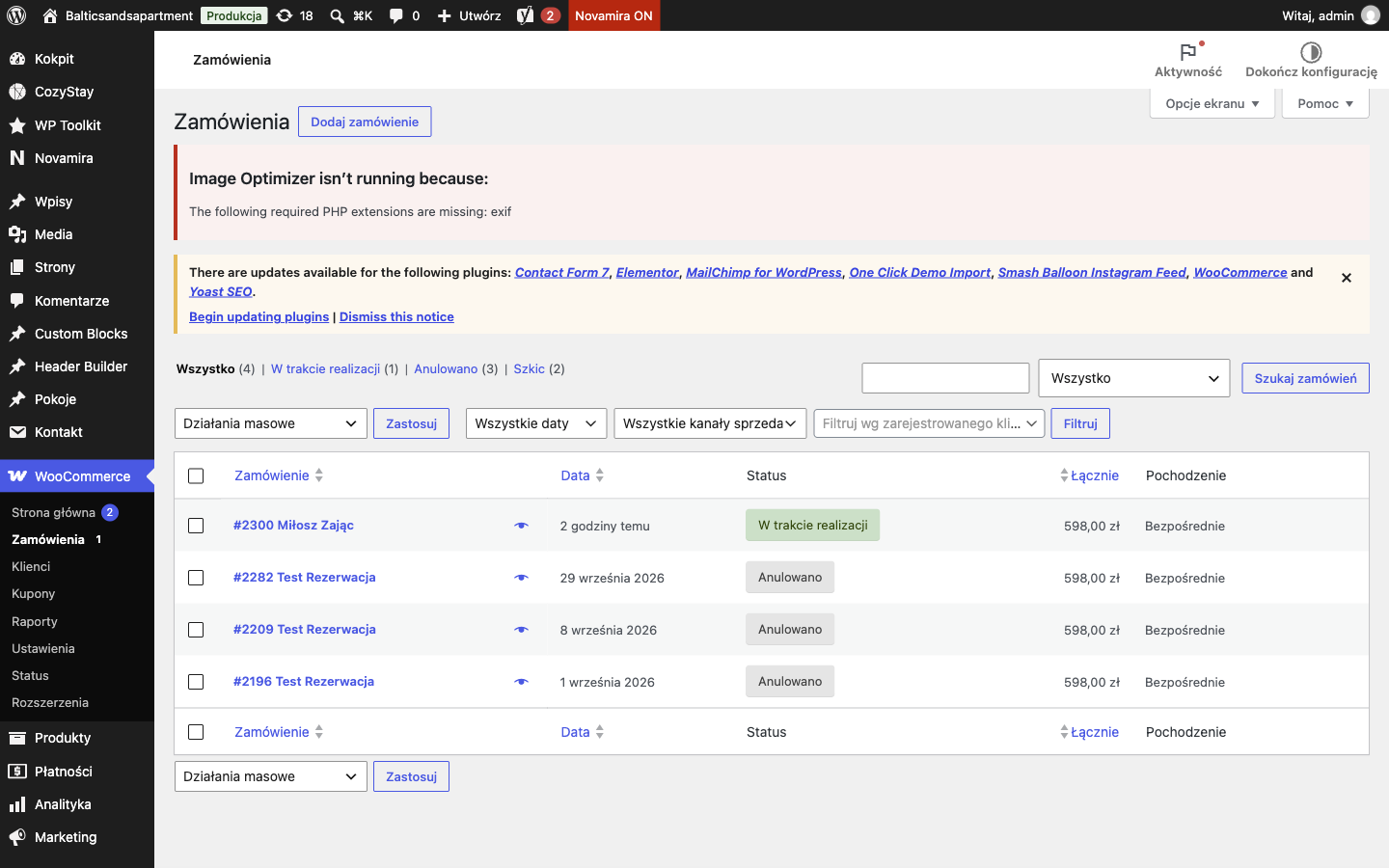Open the comments bubble icon
This screenshot has width=1389, height=868.
point(395,15)
